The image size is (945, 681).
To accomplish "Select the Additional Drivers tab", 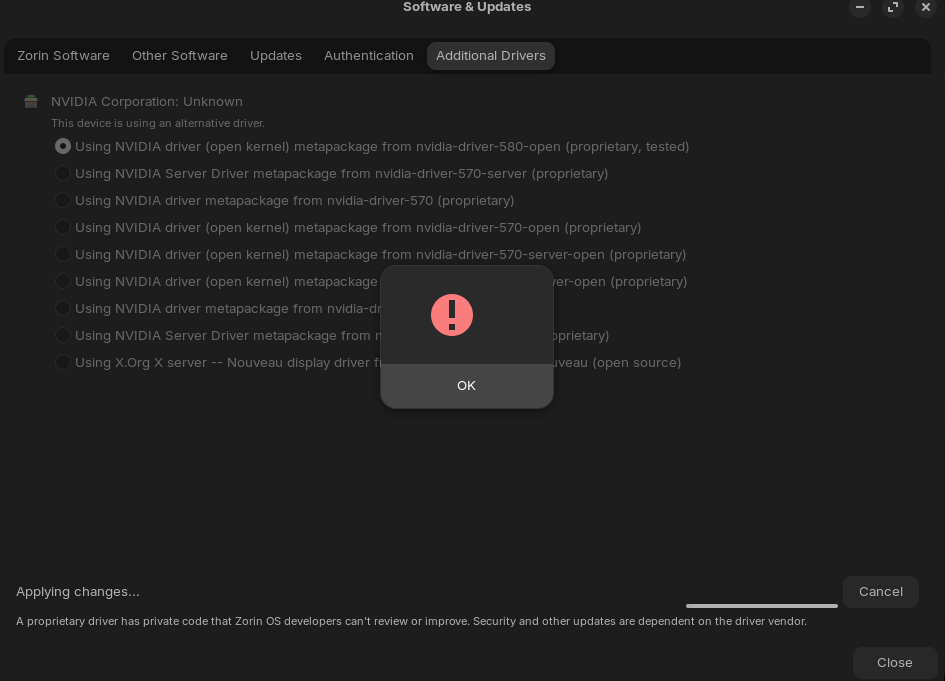I will pyautogui.click(x=491, y=56).
